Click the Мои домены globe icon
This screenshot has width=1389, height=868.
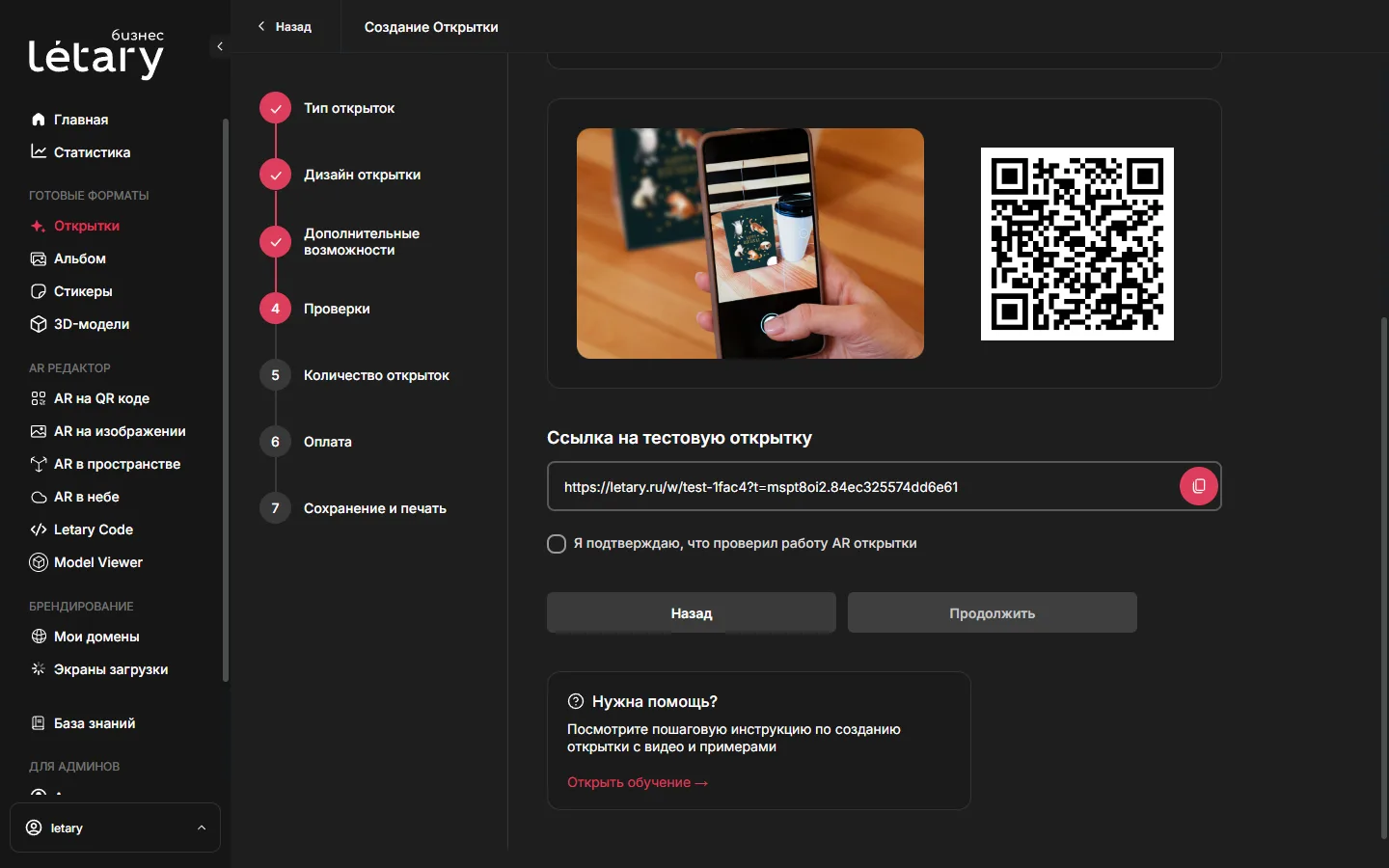coord(39,637)
